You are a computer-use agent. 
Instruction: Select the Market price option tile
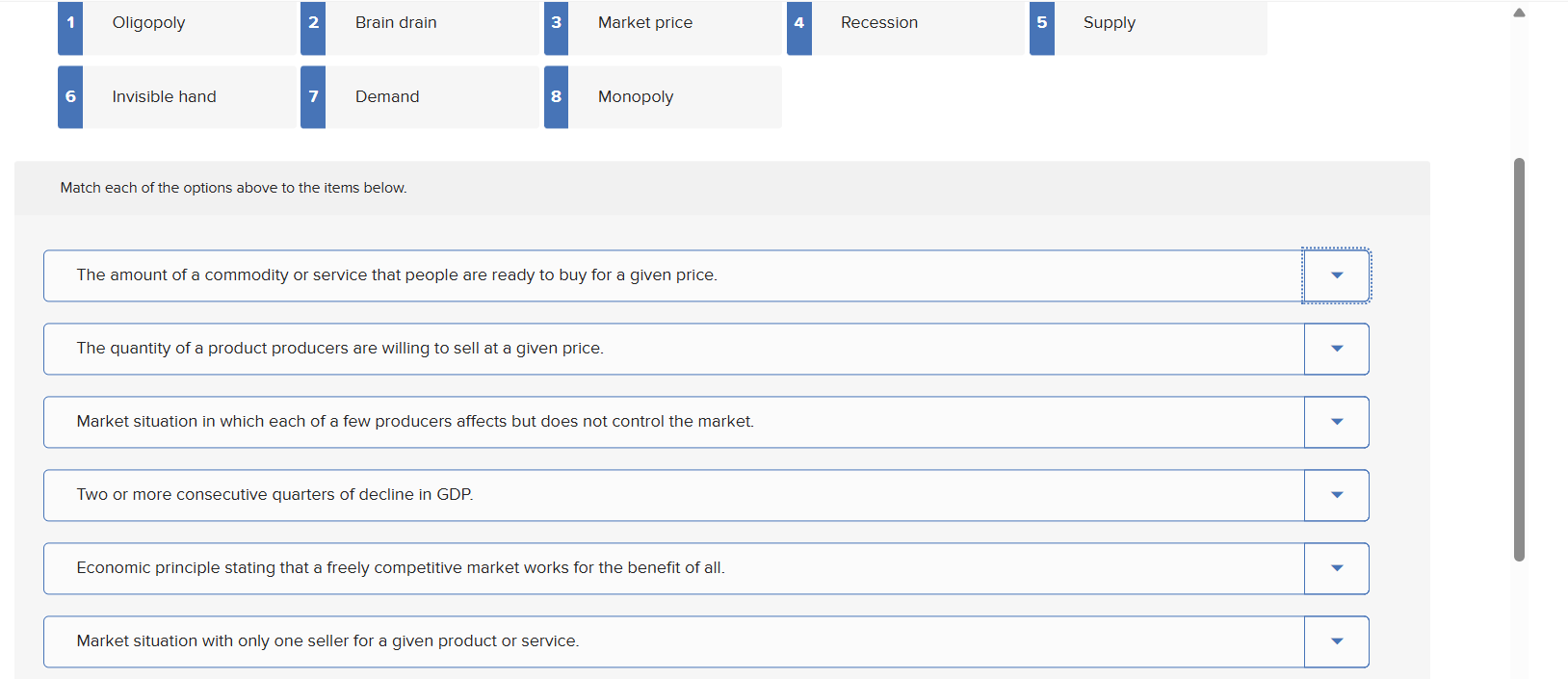674,24
